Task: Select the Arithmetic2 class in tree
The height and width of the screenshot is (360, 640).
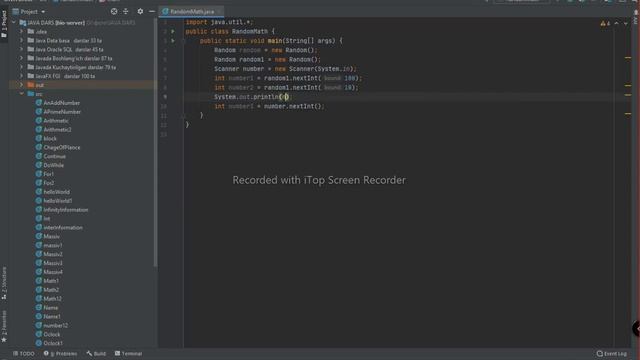Action: click(57, 129)
